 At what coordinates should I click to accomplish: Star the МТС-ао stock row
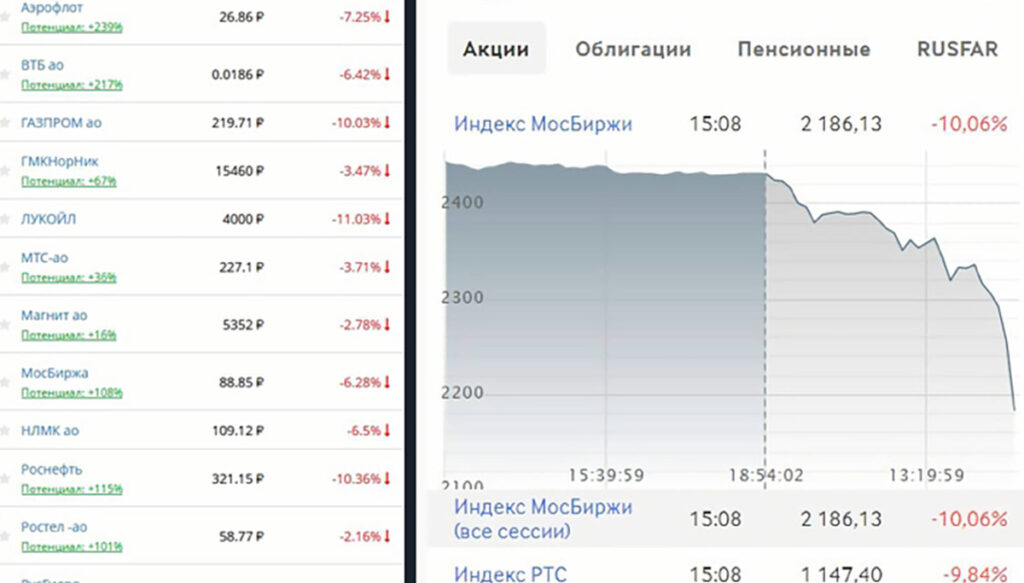[x=5, y=267]
